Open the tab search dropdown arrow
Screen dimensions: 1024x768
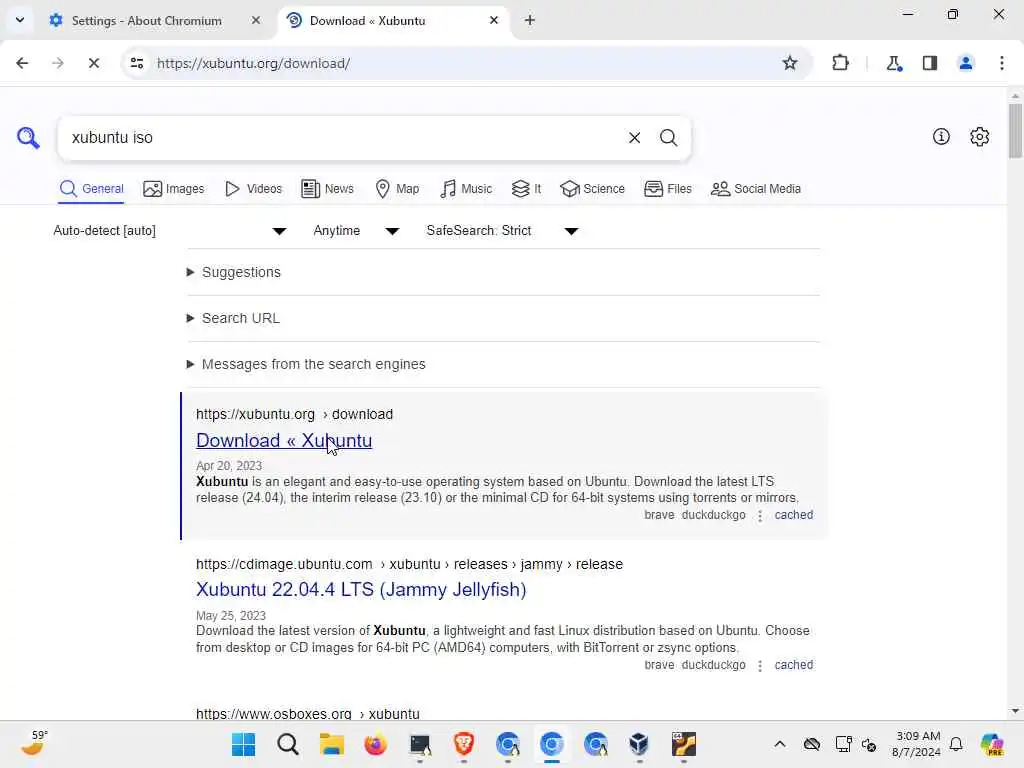click(20, 20)
